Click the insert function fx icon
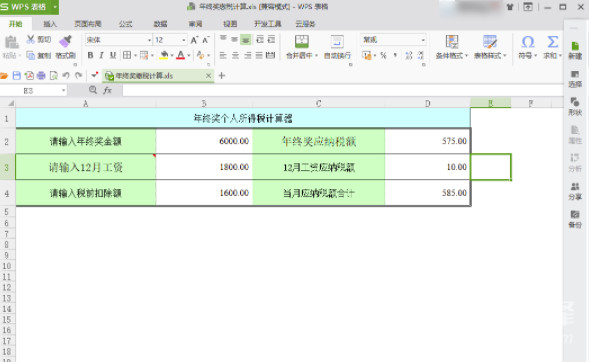 point(108,90)
